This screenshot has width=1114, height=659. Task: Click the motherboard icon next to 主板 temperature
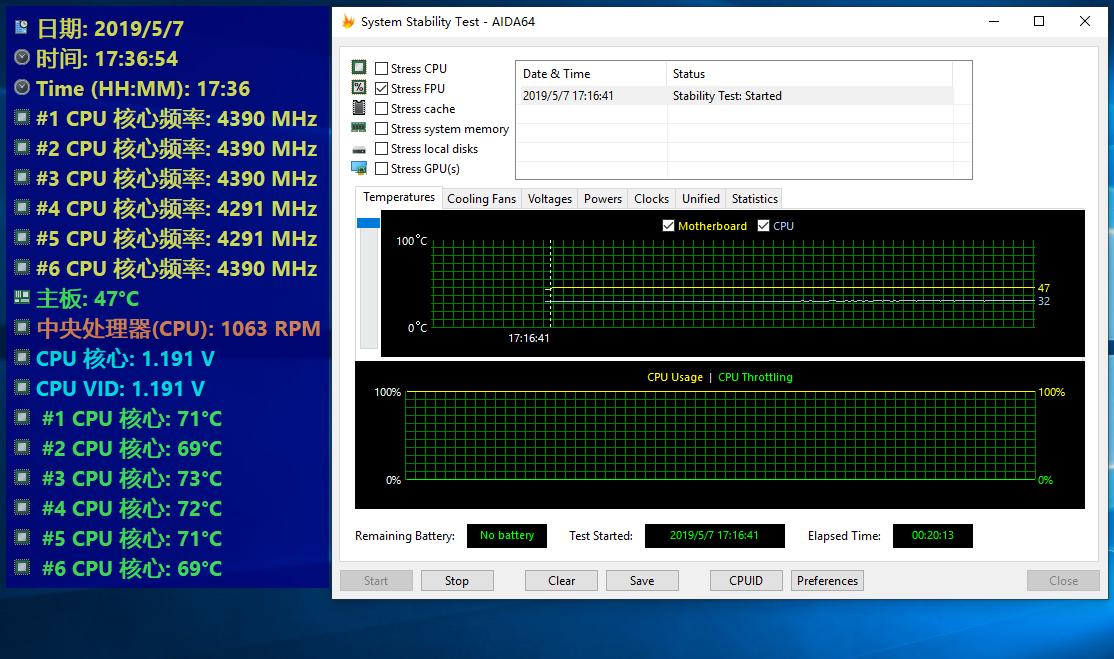22,298
